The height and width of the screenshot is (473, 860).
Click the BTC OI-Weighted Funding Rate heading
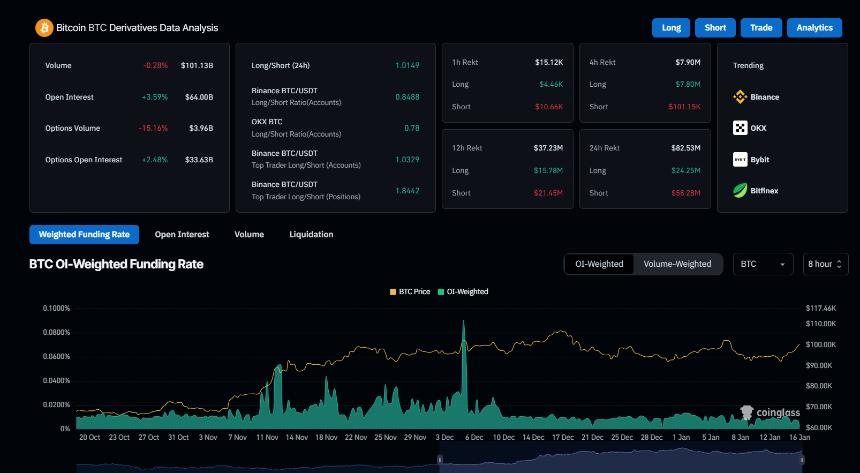click(x=116, y=264)
